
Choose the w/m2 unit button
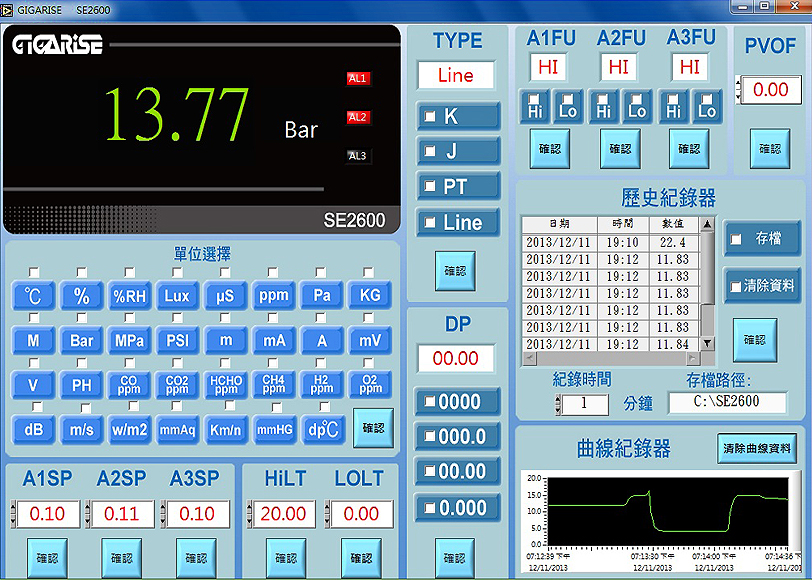[x=129, y=430]
